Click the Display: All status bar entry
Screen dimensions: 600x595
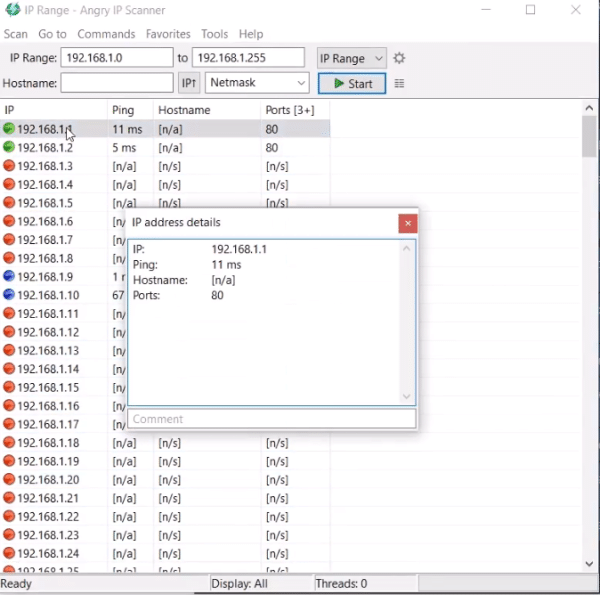pos(239,584)
